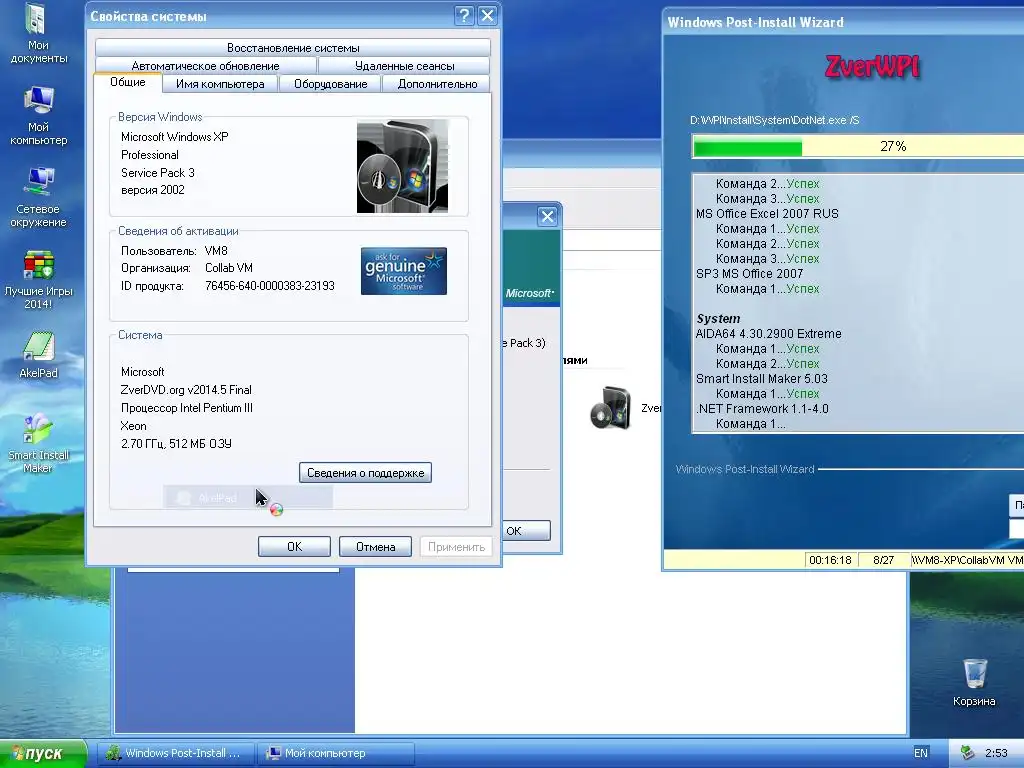1024x768 pixels.
Task: Select the Network Neighborhood desktop icon
Action: [x=38, y=198]
